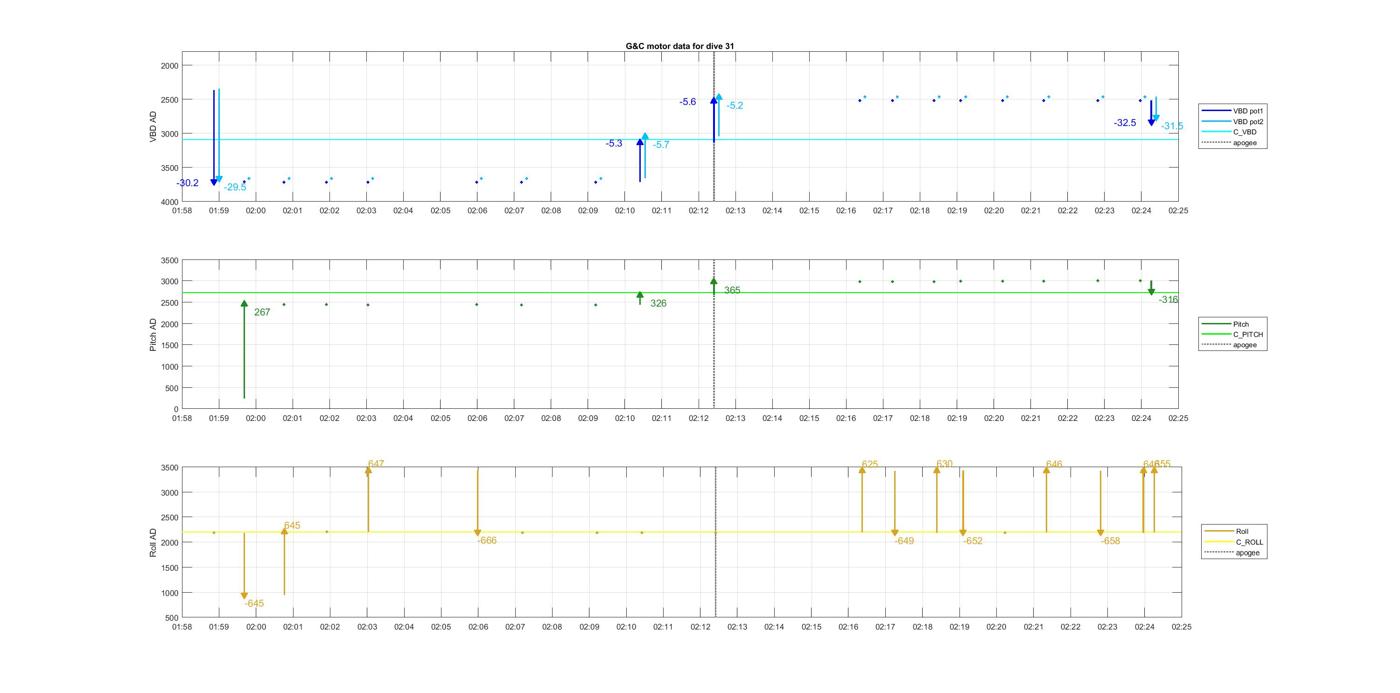
Task: Click the '-666' roll value label
Action: tap(487, 541)
